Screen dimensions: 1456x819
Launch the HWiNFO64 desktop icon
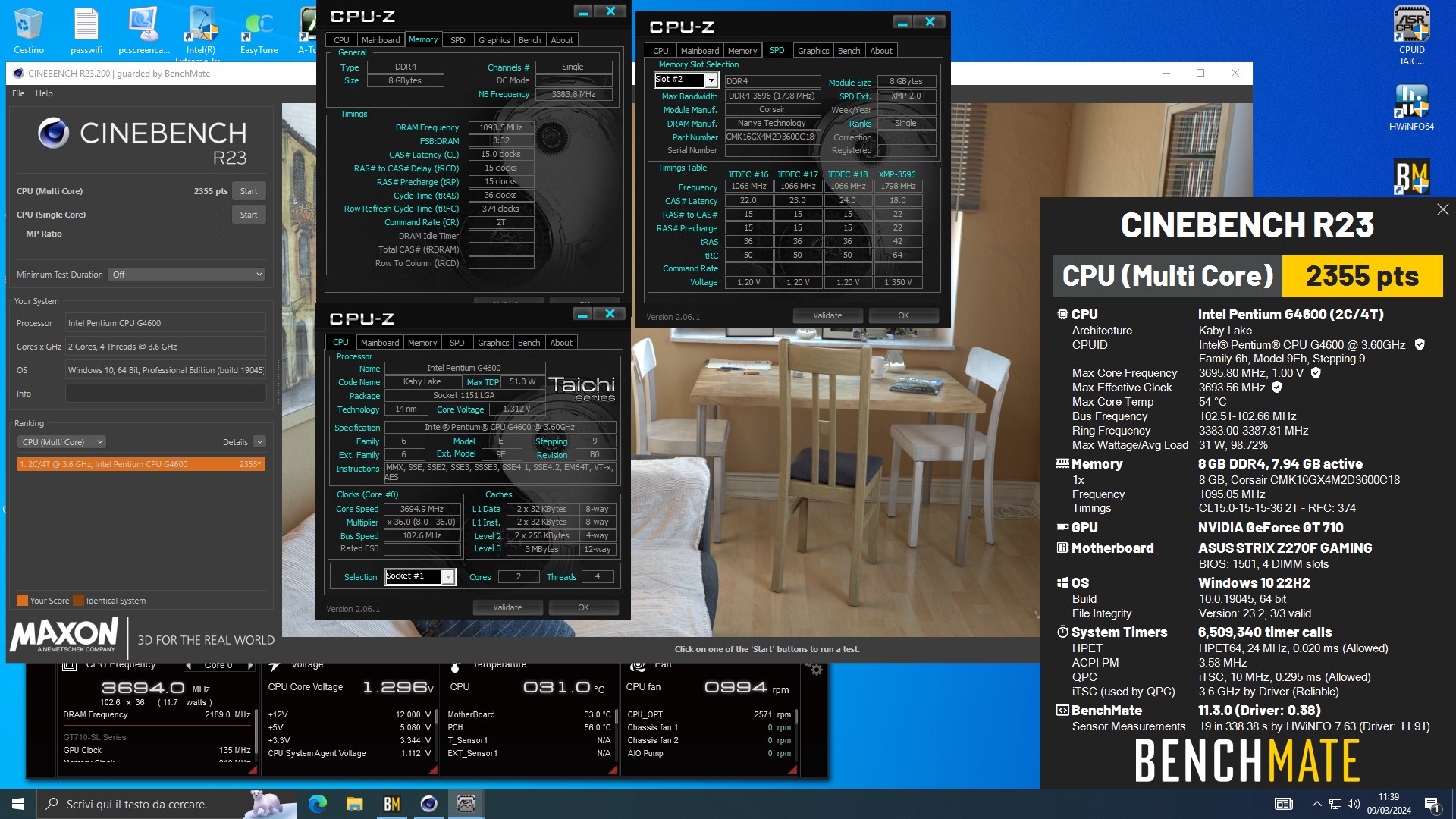pyautogui.click(x=1411, y=106)
